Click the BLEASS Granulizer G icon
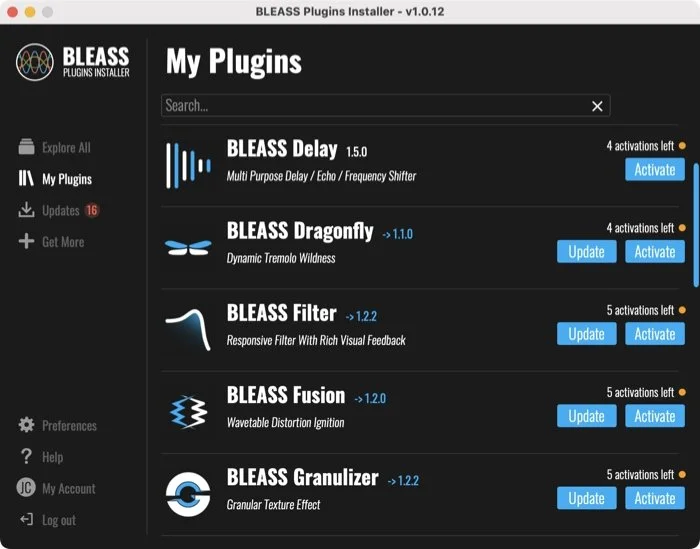This screenshot has height=549, width=700. [188, 494]
